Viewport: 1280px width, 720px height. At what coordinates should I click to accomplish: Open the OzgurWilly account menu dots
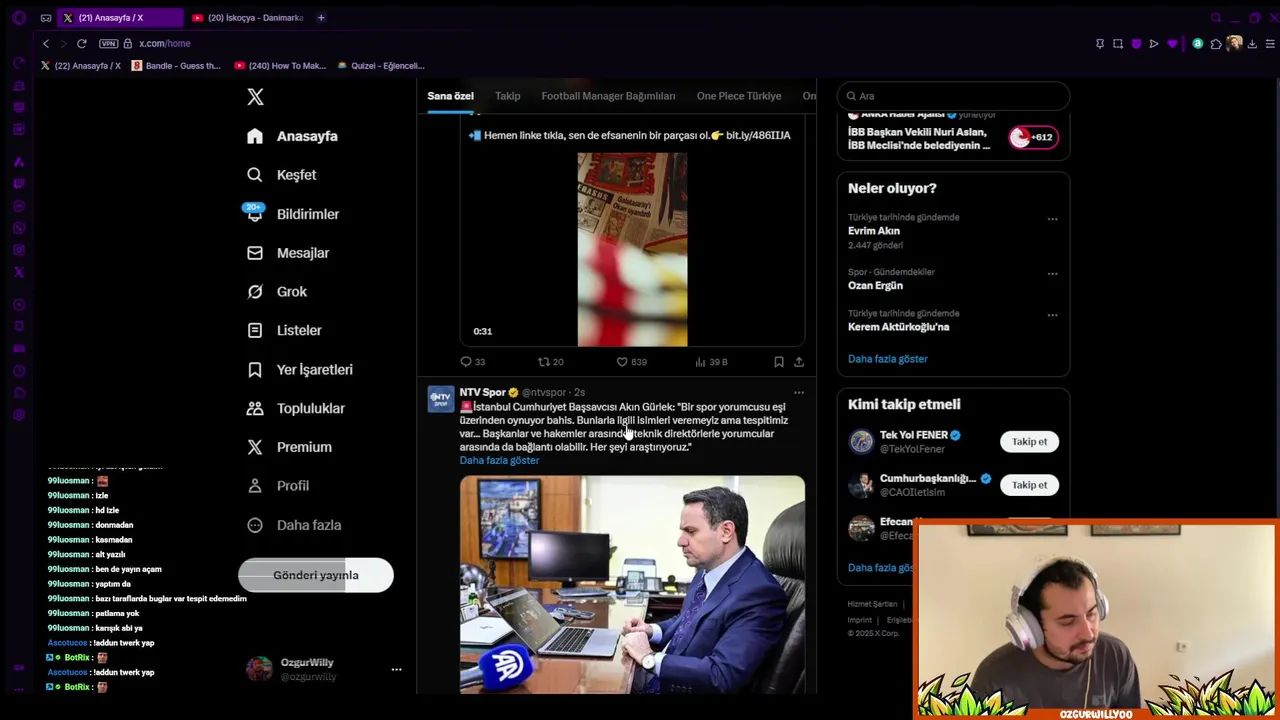(396, 670)
